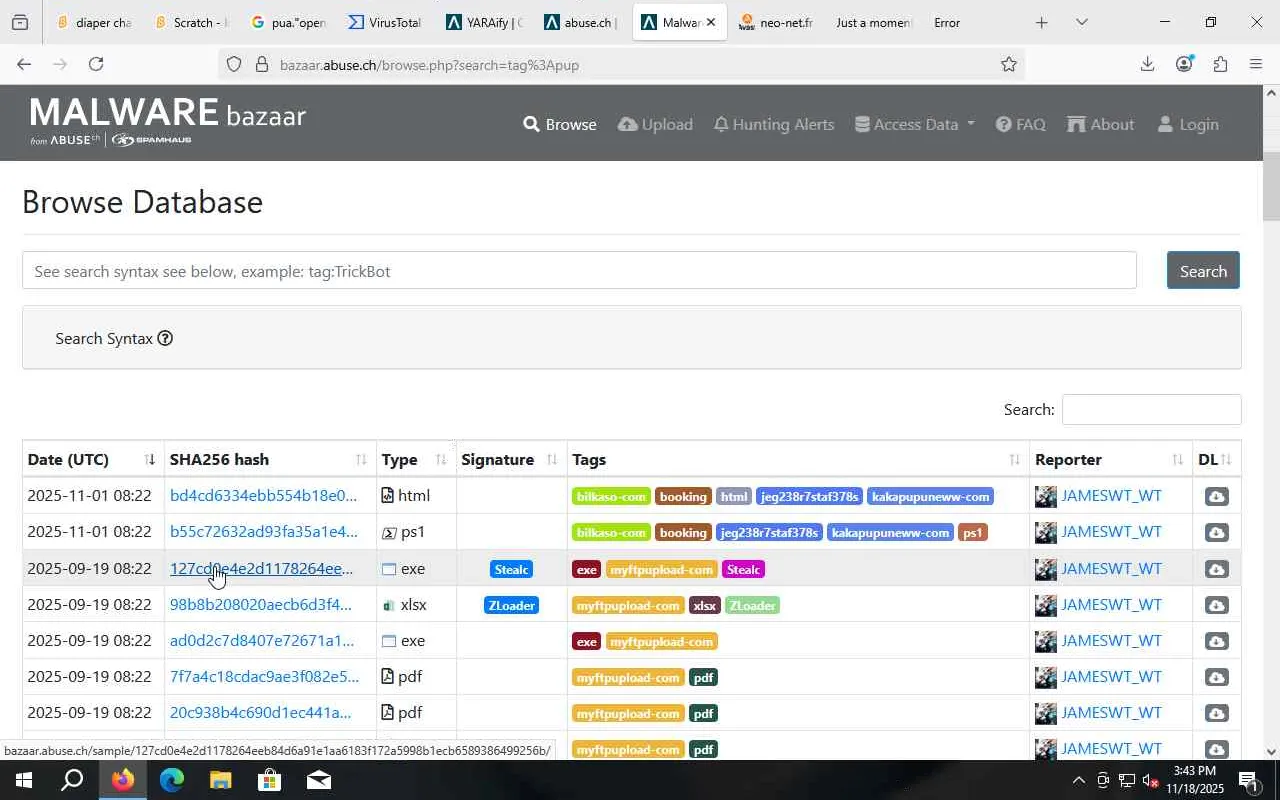
Task: Open the Firefox View icon at tab strip left
Action: click(20, 22)
